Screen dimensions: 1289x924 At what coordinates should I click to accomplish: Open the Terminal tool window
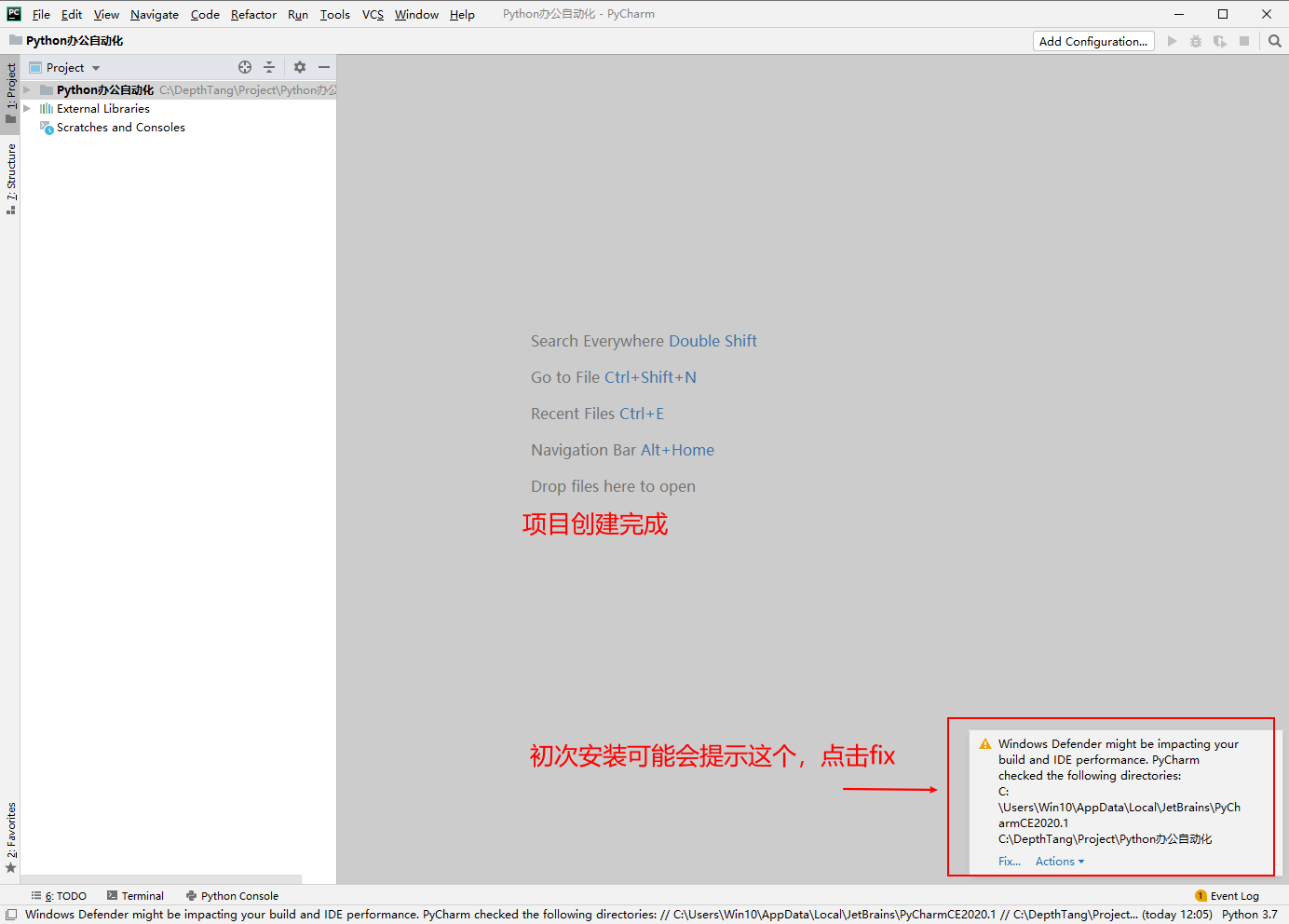[x=135, y=896]
